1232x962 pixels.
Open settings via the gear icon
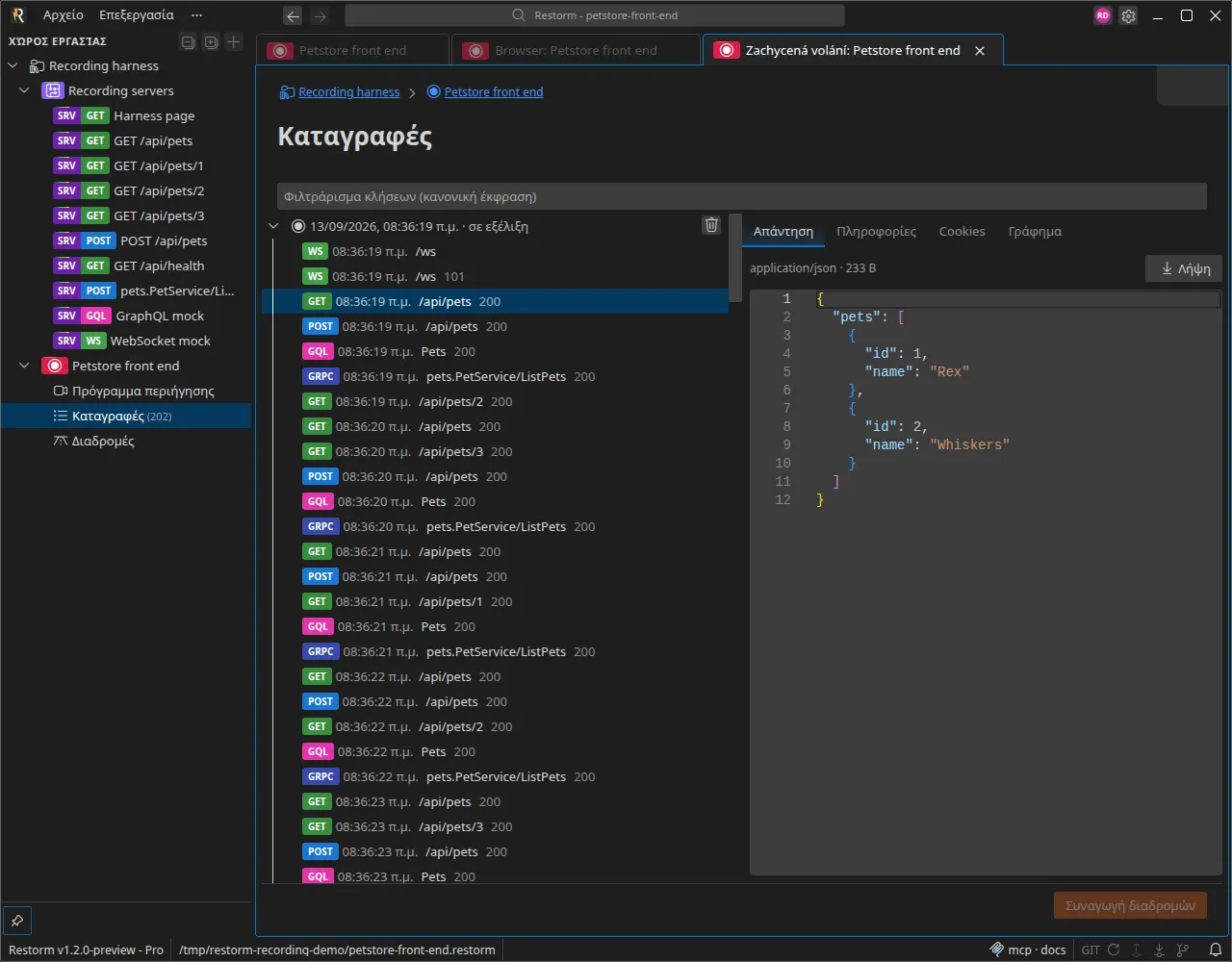tap(1129, 15)
